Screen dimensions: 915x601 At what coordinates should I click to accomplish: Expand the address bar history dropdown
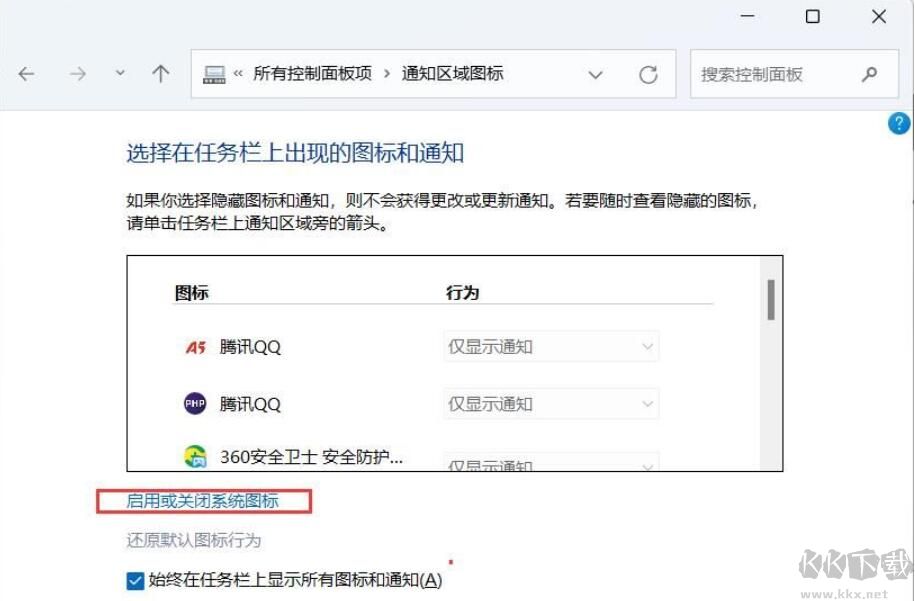coord(595,73)
